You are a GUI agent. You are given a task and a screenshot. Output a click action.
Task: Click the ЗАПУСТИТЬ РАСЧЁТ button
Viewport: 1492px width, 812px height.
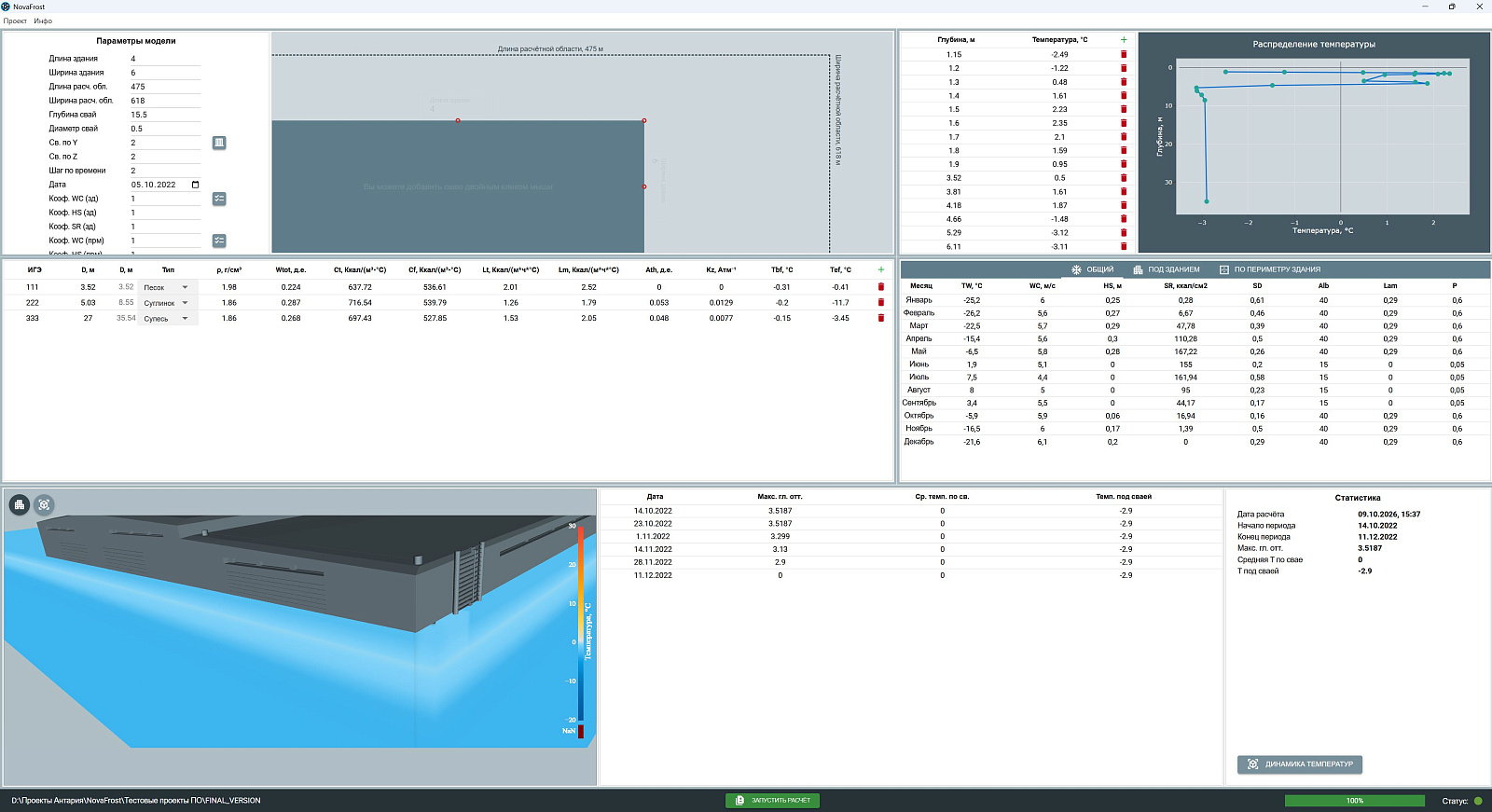772,800
